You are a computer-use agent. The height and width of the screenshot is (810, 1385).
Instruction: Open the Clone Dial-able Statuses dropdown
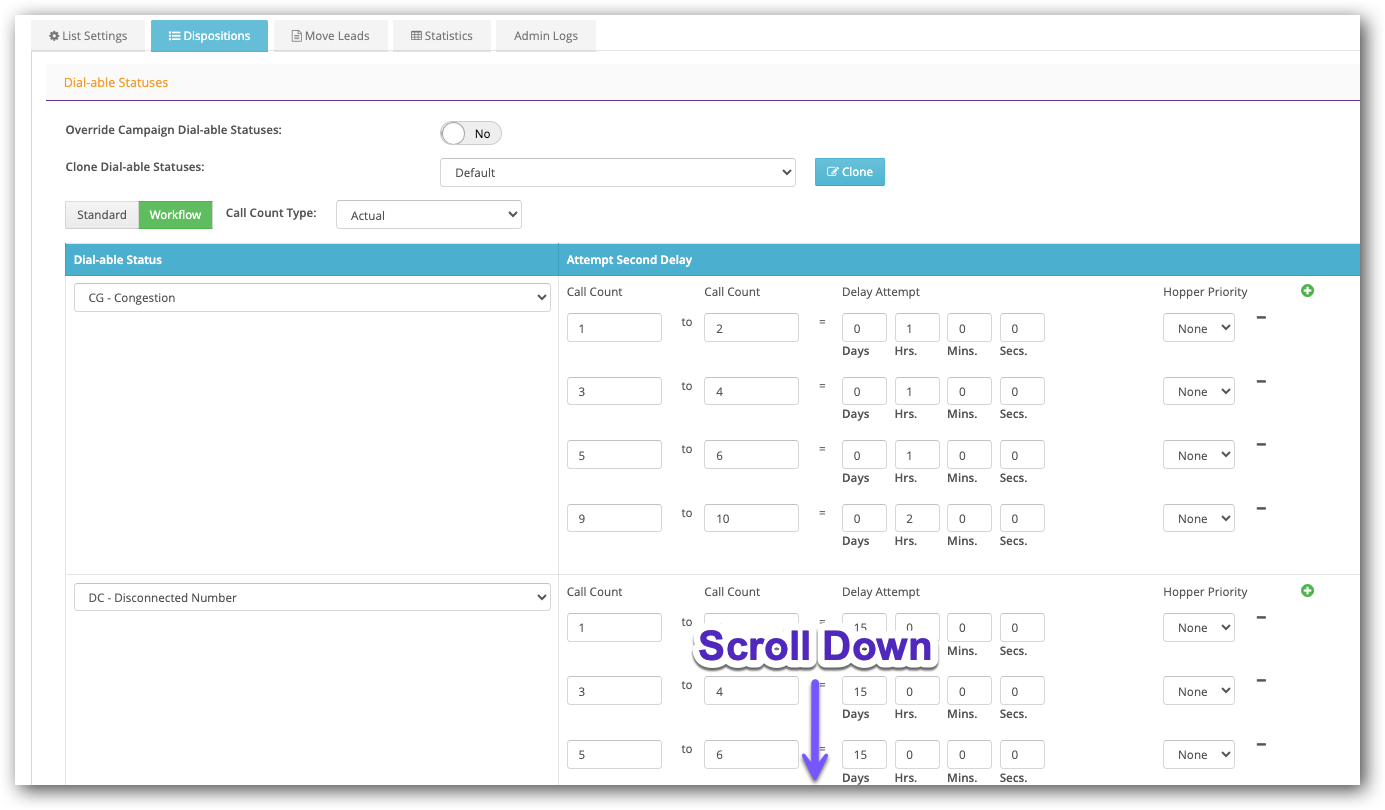[618, 172]
